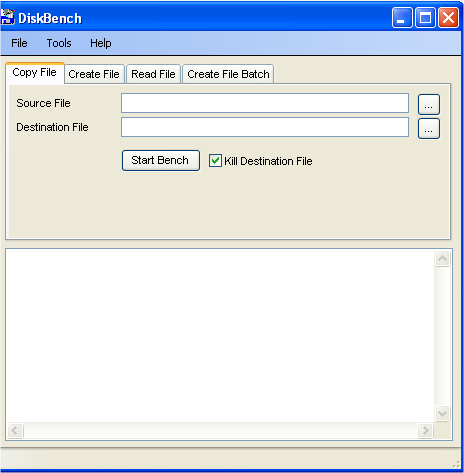Viewport: 464px width, 473px height.
Task: Click the DiskBench app icon in title bar
Action: click(x=7, y=17)
